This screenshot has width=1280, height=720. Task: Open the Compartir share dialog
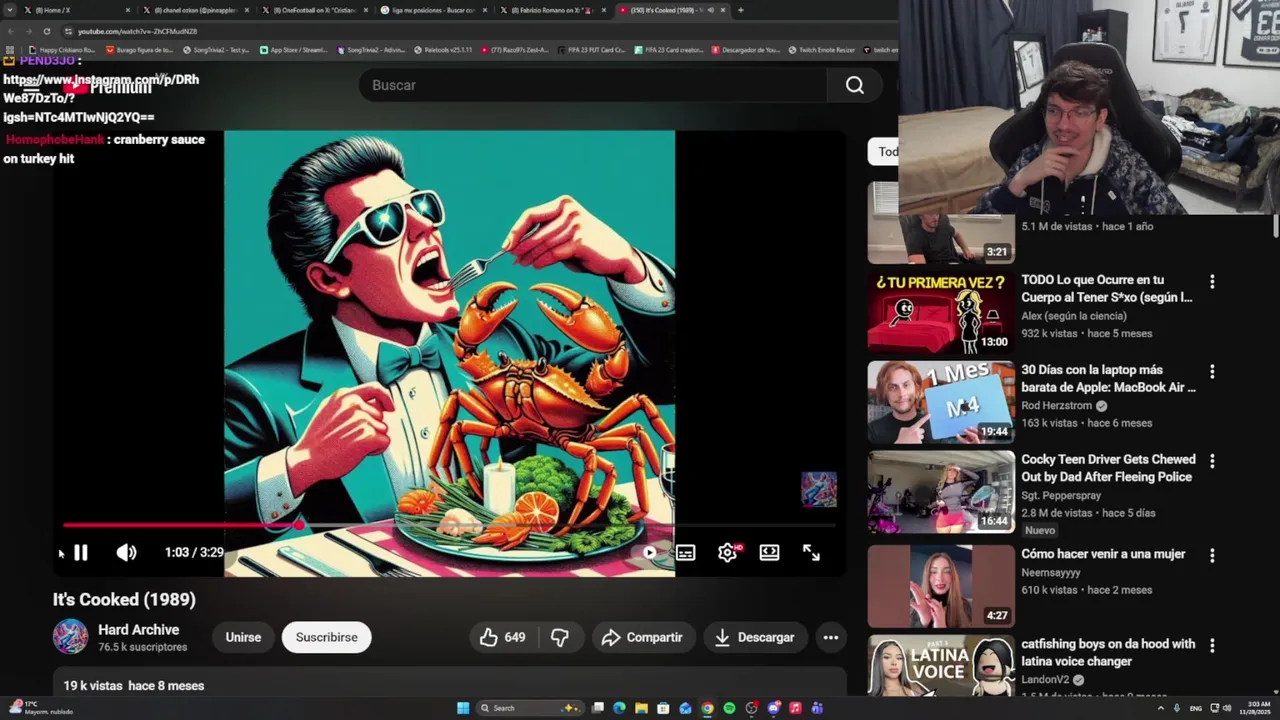click(642, 637)
